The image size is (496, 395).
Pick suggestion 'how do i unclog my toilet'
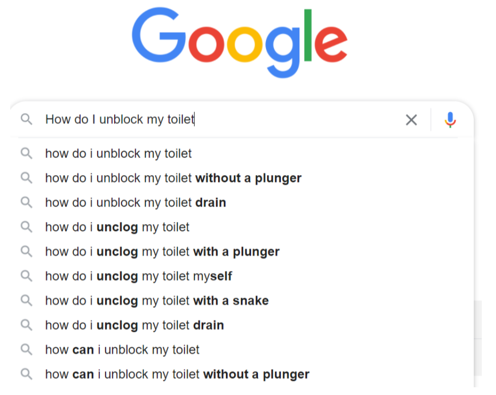pos(117,227)
